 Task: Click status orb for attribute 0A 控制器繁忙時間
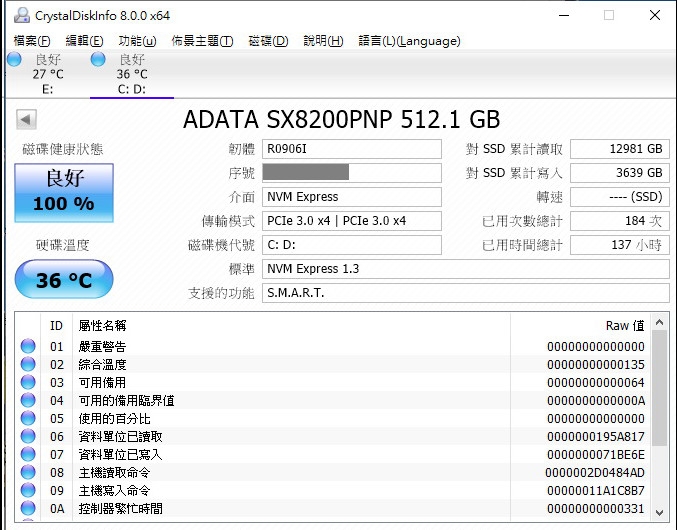[28, 508]
